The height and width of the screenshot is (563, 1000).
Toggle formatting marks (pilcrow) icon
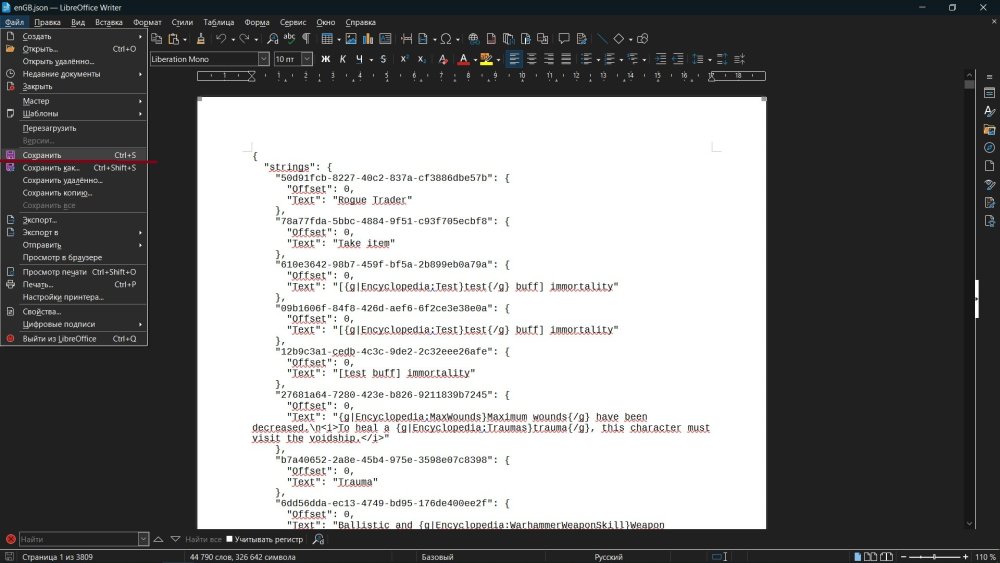(306, 39)
